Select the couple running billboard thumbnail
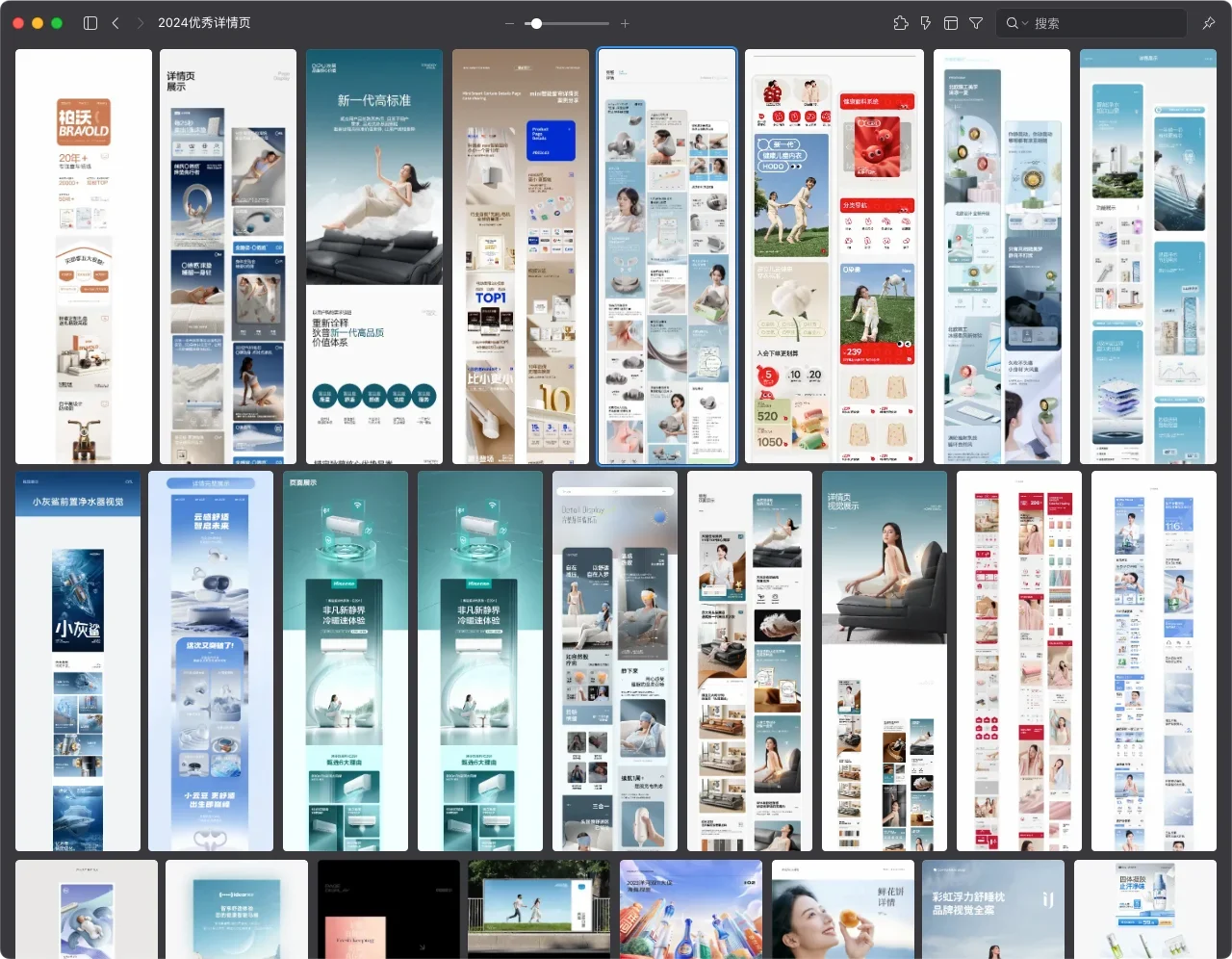 tap(540, 909)
